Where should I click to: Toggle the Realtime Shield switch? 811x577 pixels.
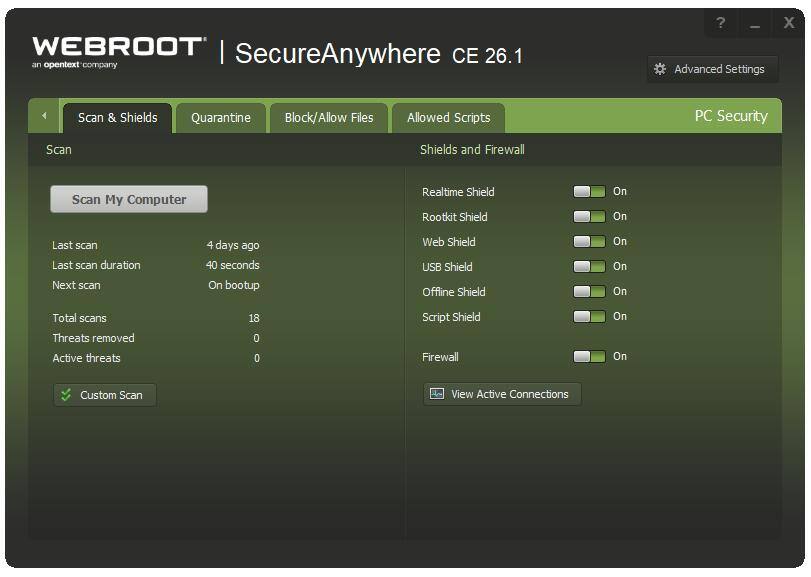coord(589,192)
